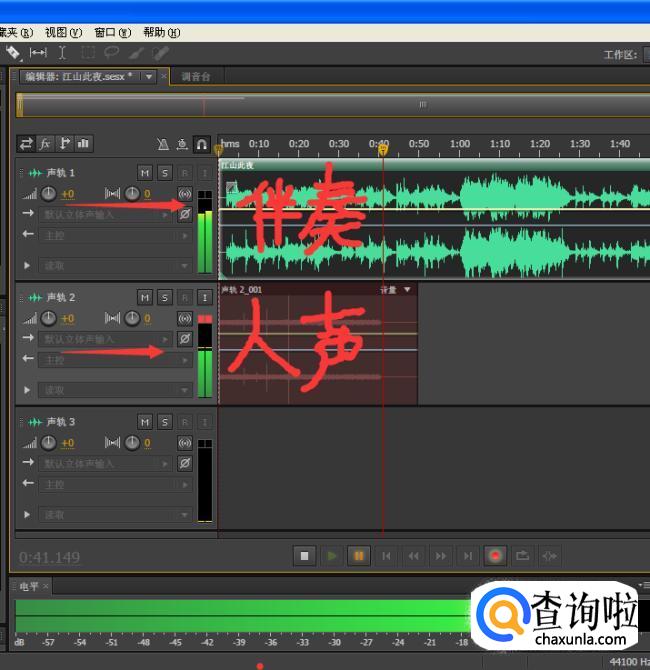Select the Razor tool in top toolbar

coord(13,53)
